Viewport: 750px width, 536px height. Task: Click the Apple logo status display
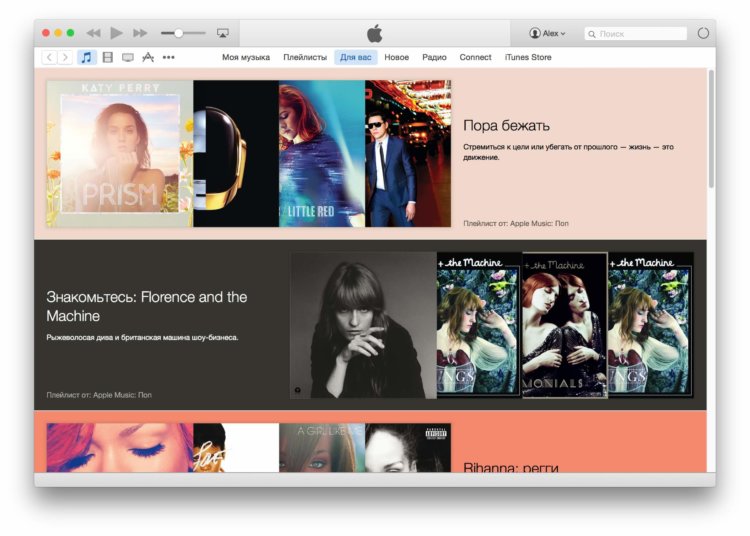(x=375, y=33)
